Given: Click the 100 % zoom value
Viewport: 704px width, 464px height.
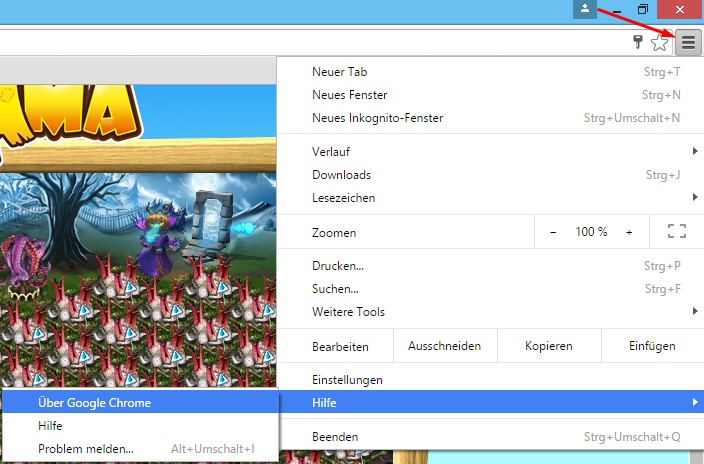Looking at the screenshot, I should [x=591, y=232].
